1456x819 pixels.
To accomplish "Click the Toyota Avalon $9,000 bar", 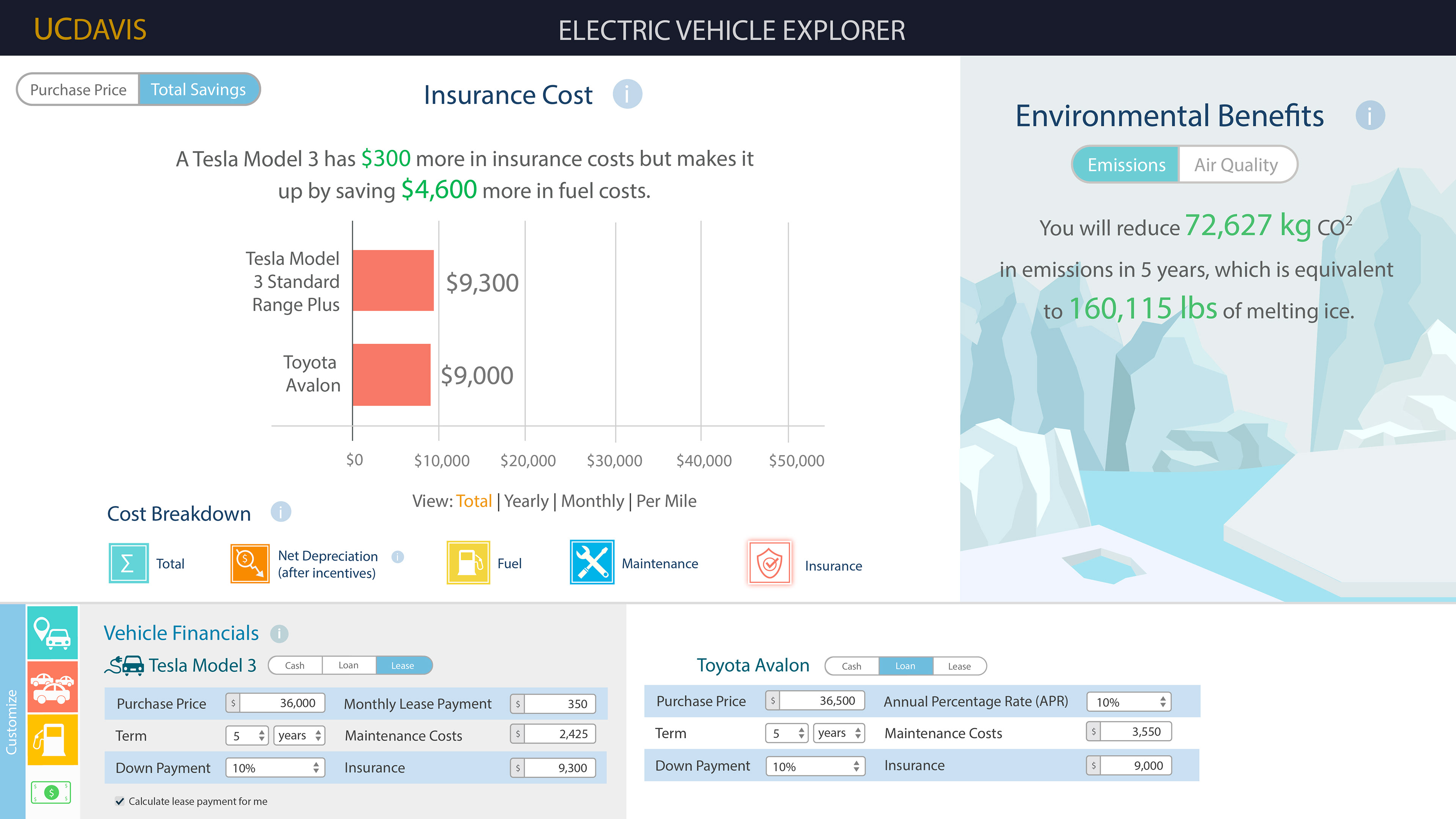I will point(391,374).
